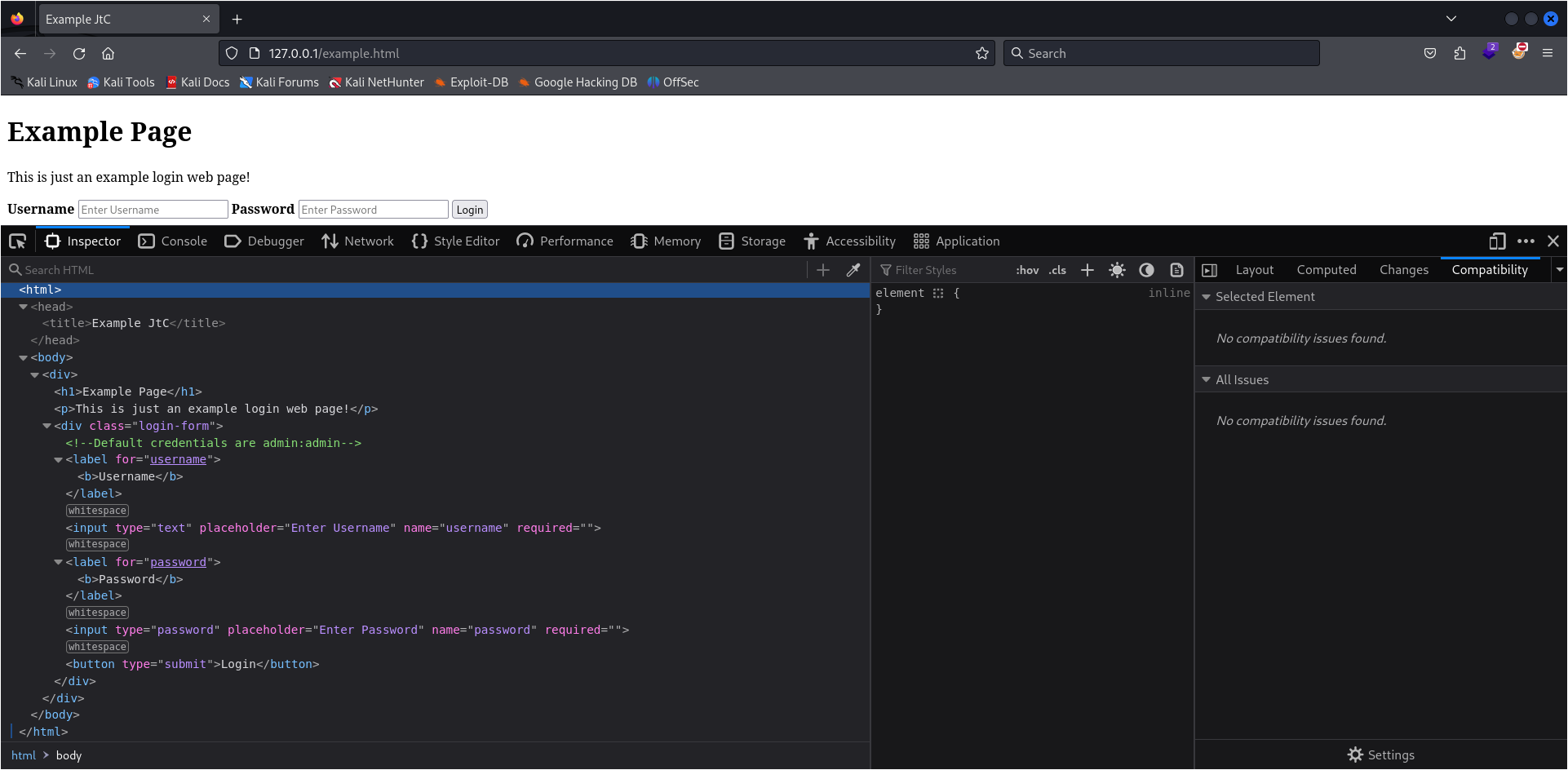This screenshot has width=1568, height=770.
Task: Open compatibility Settings
Action: point(1381,755)
